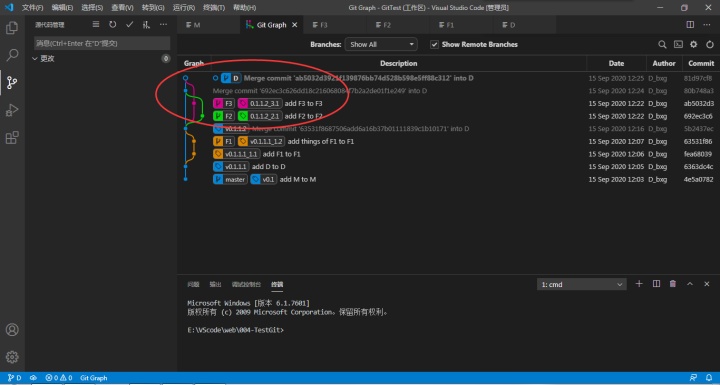Open the 转到(G) menu
720x385 pixels.
click(x=153, y=8)
